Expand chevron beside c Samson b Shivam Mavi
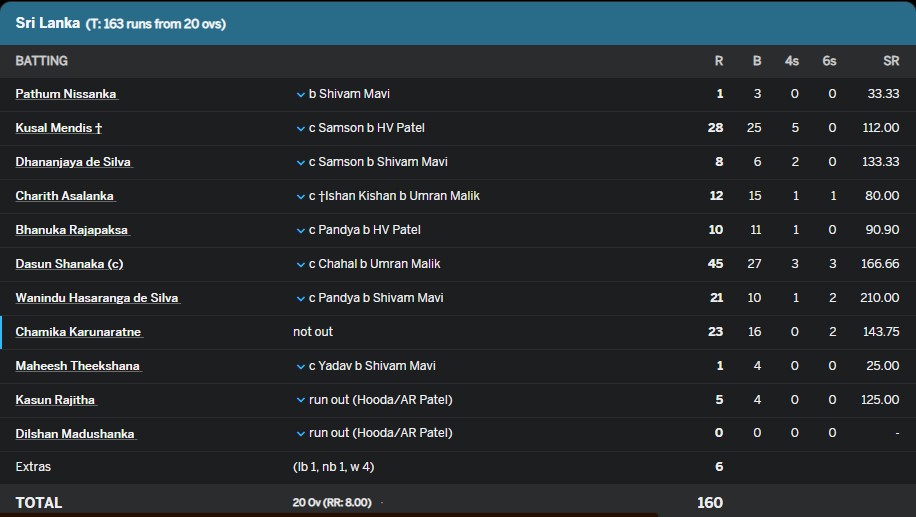This screenshot has height=517, width=916. tap(300, 162)
